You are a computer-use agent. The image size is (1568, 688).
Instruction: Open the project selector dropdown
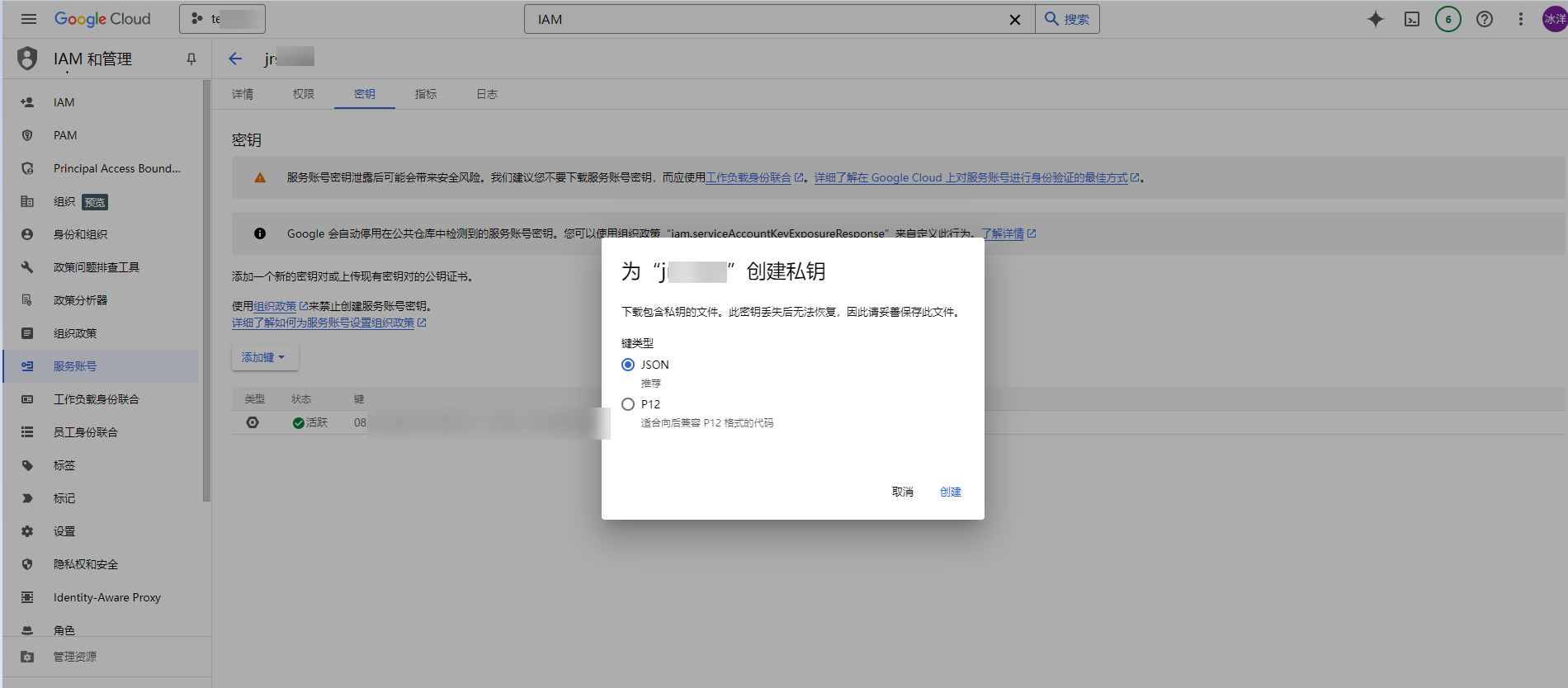(x=222, y=19)
